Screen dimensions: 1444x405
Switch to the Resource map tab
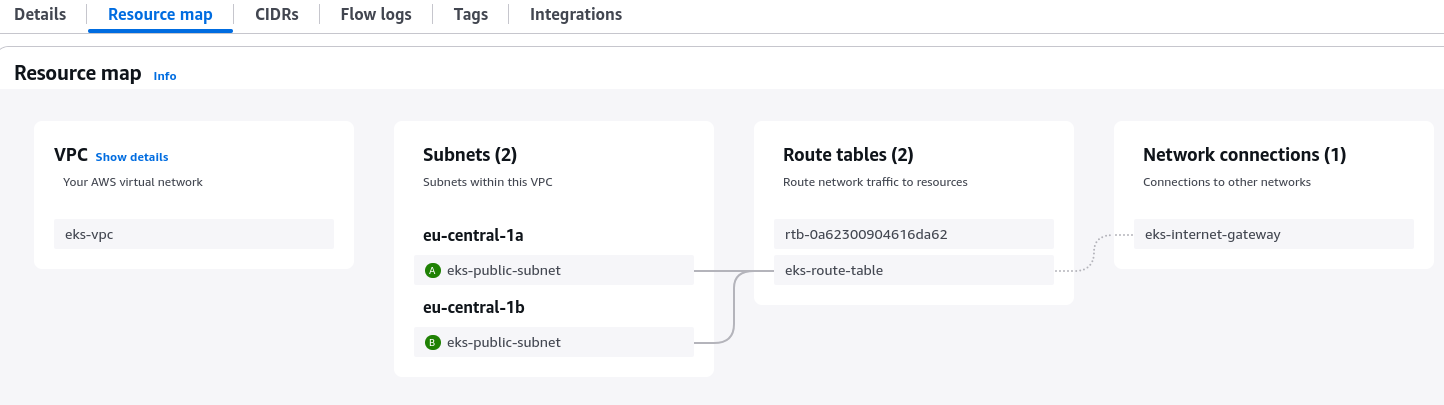point(160,15)
